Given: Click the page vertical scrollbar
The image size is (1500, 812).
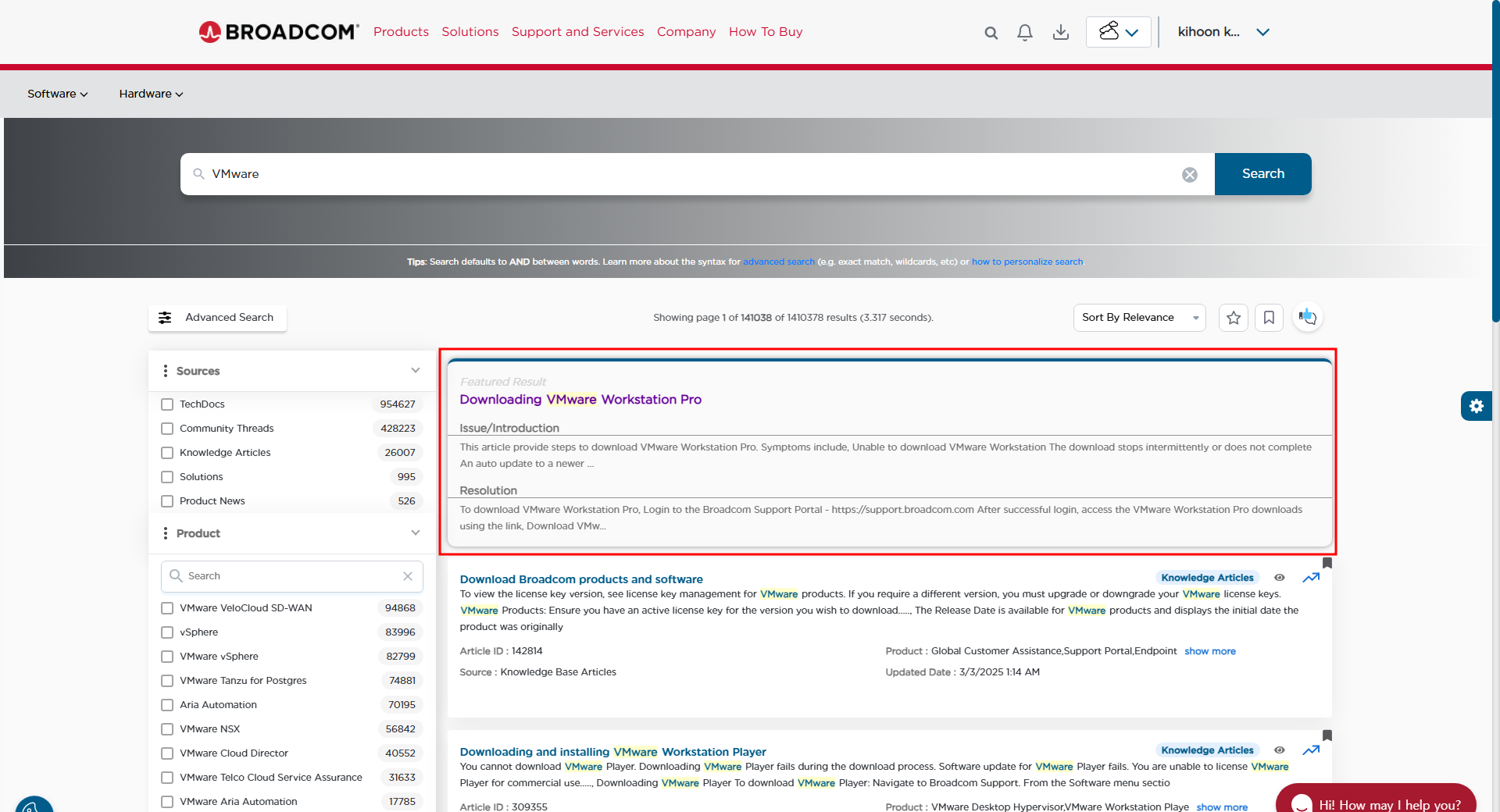Looking at the screenshot, I should [x=1495, y=161].
